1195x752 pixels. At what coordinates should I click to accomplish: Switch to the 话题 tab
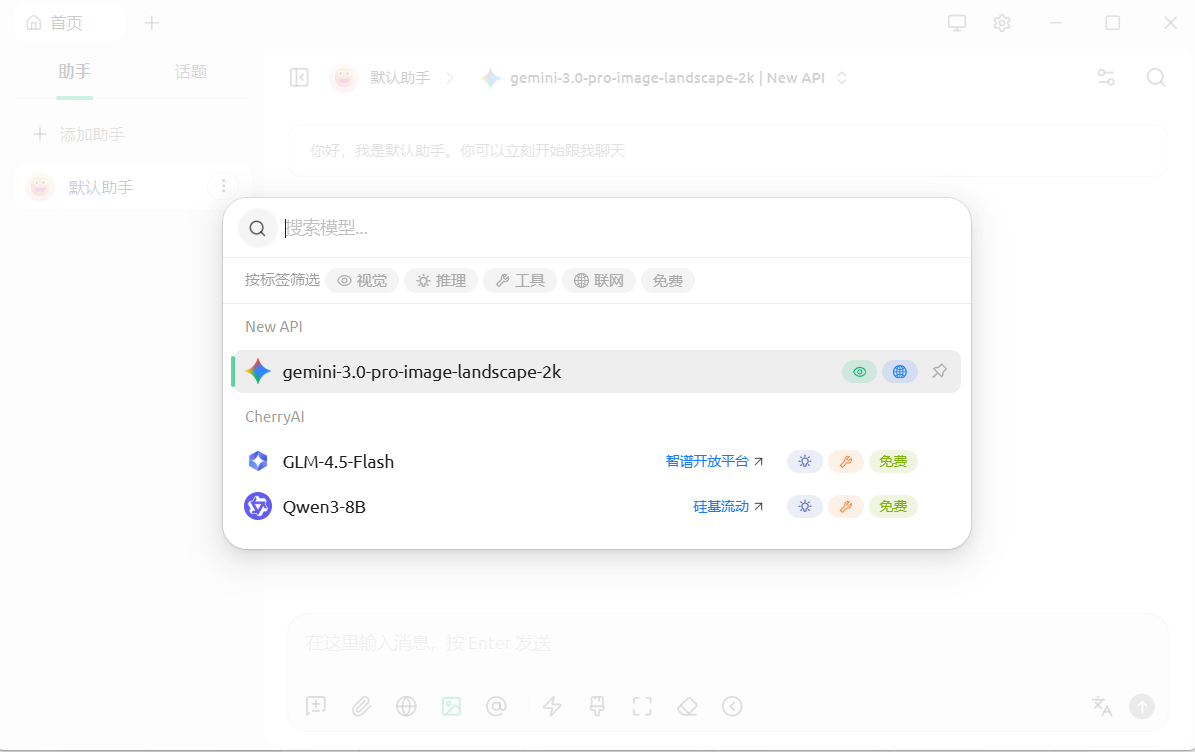click(191, 72)
